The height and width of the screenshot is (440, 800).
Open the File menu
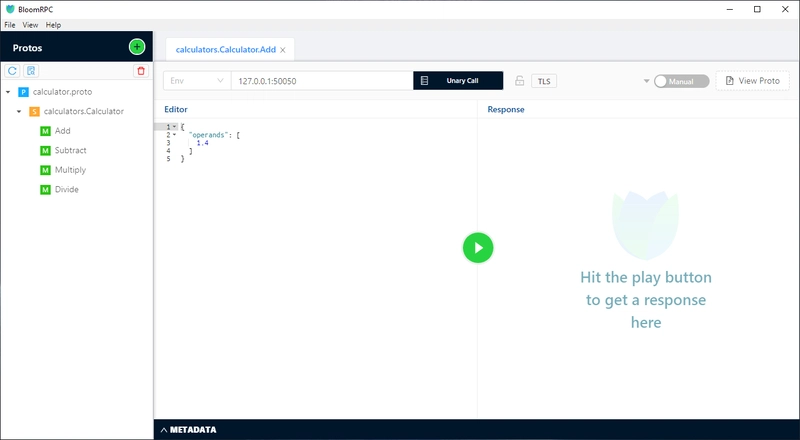(10, 25)
